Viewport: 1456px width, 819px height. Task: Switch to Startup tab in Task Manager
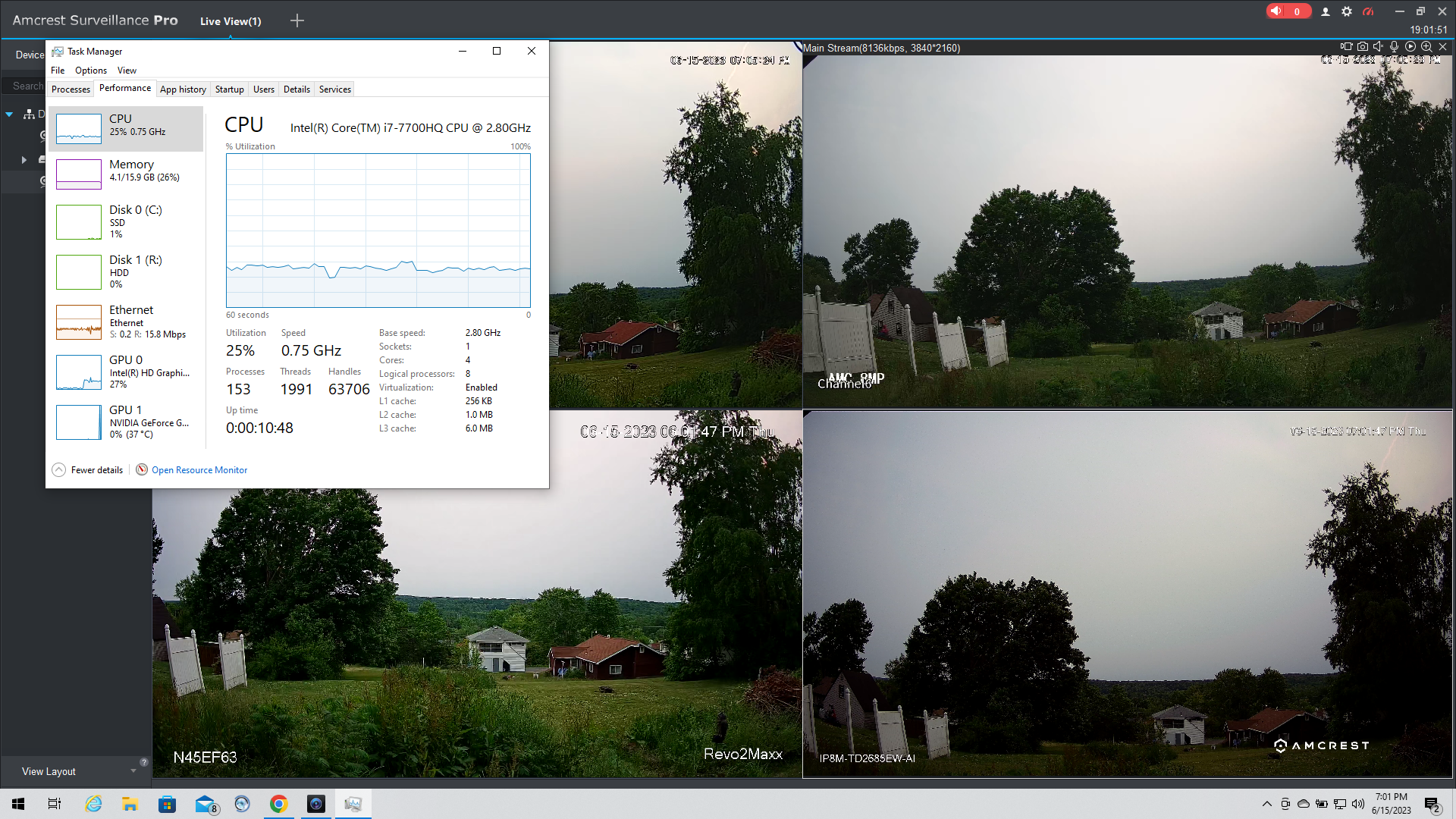pos(229,89)
